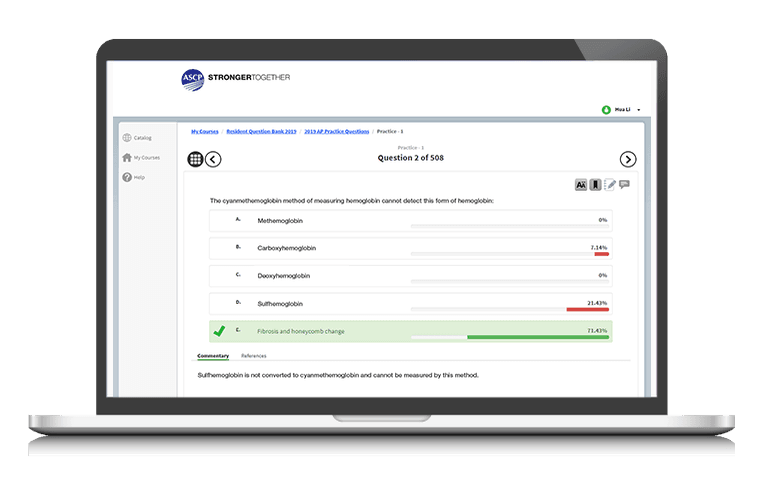The height and width of the screenshot is (480, 763).
Task: Click the font size AA icon
Action: tap(581, 184)
